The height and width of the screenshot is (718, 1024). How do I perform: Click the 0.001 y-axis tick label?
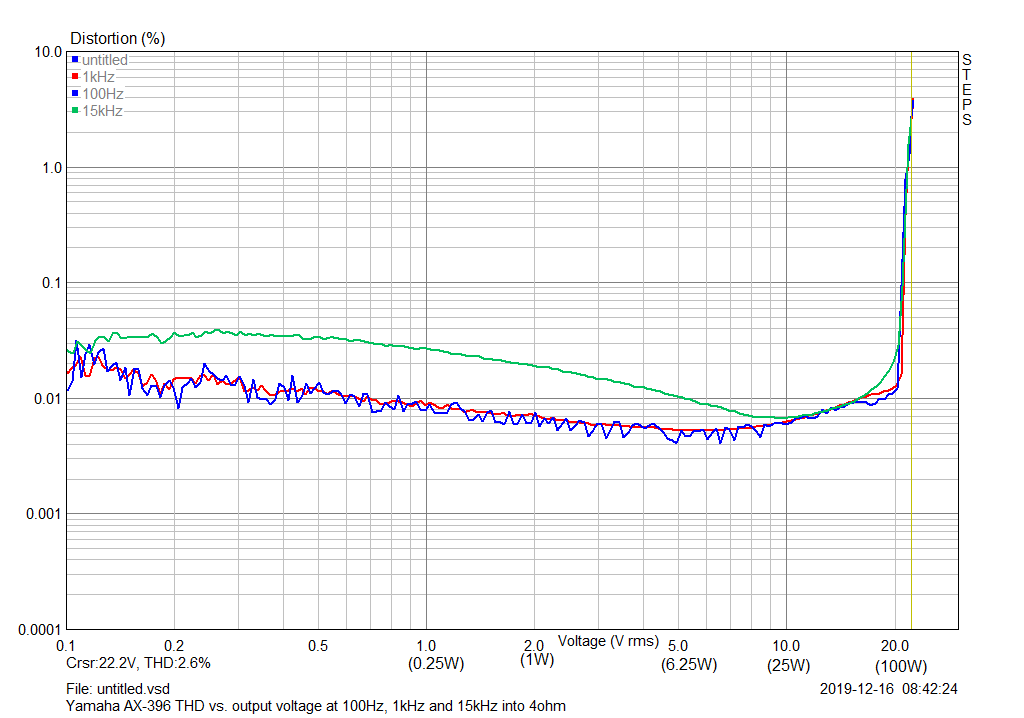pos(44,514)
